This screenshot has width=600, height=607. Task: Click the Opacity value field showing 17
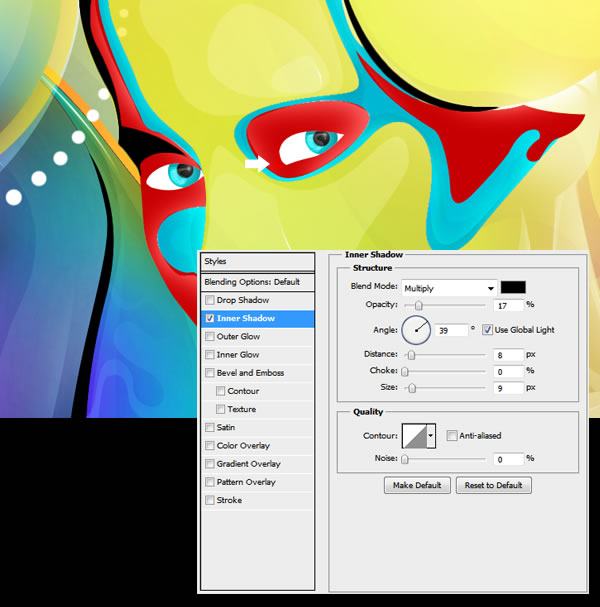point(508,306)
